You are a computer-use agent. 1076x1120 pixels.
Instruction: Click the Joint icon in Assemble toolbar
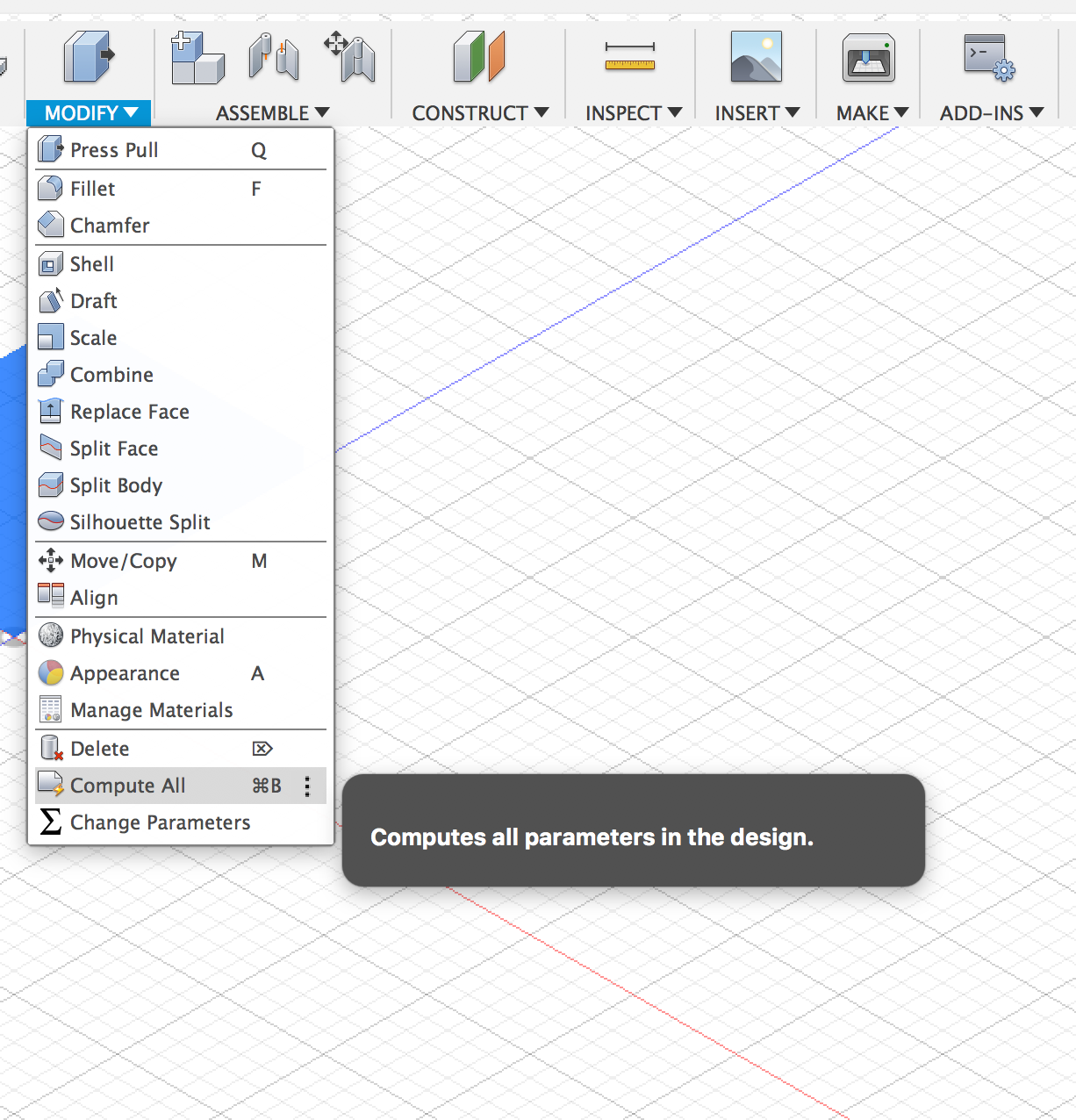pyautogui.click(x=274, y=57)
